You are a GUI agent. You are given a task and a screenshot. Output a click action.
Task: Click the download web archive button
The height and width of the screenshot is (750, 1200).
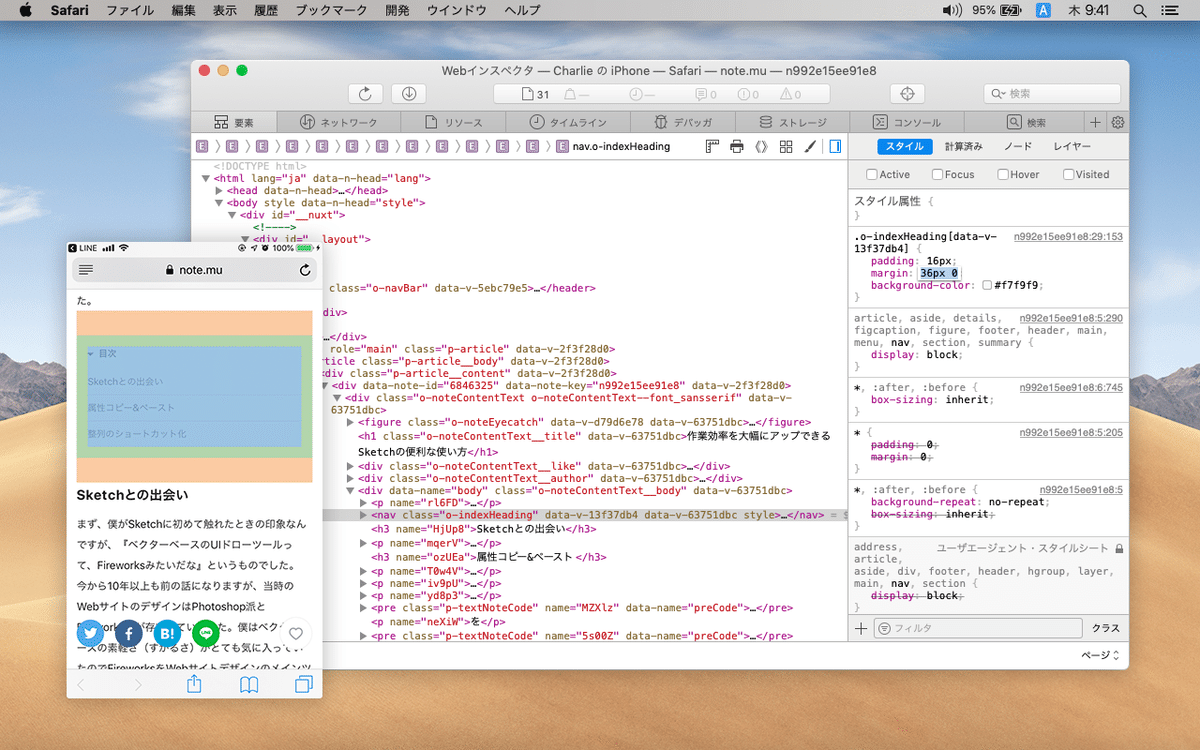pos(410,93)
